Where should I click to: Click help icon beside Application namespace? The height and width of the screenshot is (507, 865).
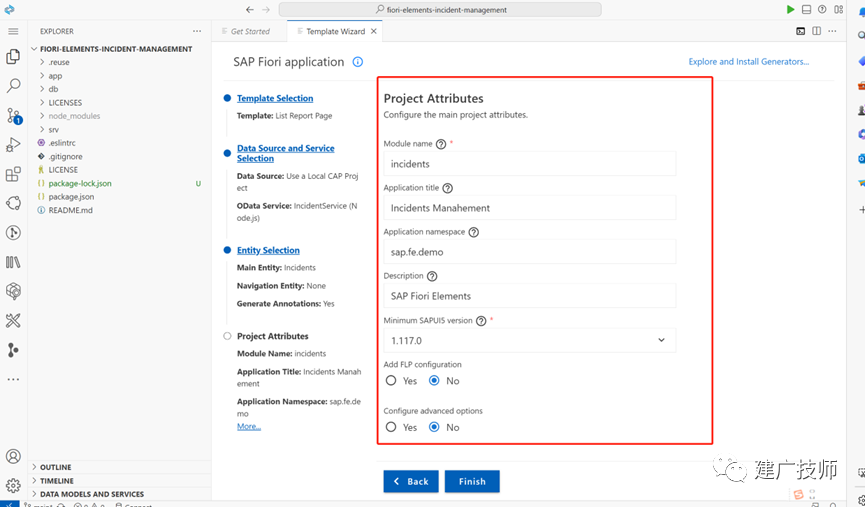[473, 232]
